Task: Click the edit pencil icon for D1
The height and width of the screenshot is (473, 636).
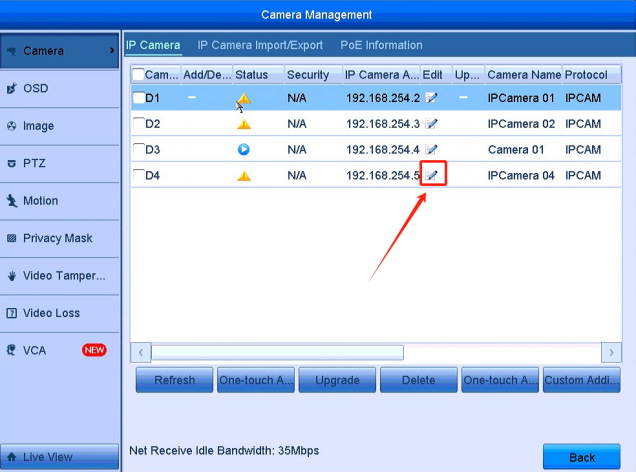Action: coord(432,98)
